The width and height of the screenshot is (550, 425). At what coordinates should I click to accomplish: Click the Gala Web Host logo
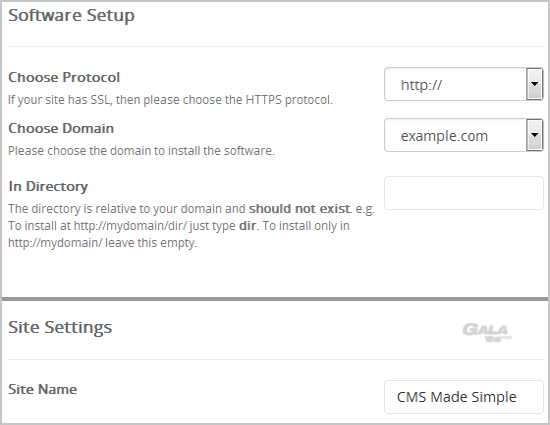[487, 333]
